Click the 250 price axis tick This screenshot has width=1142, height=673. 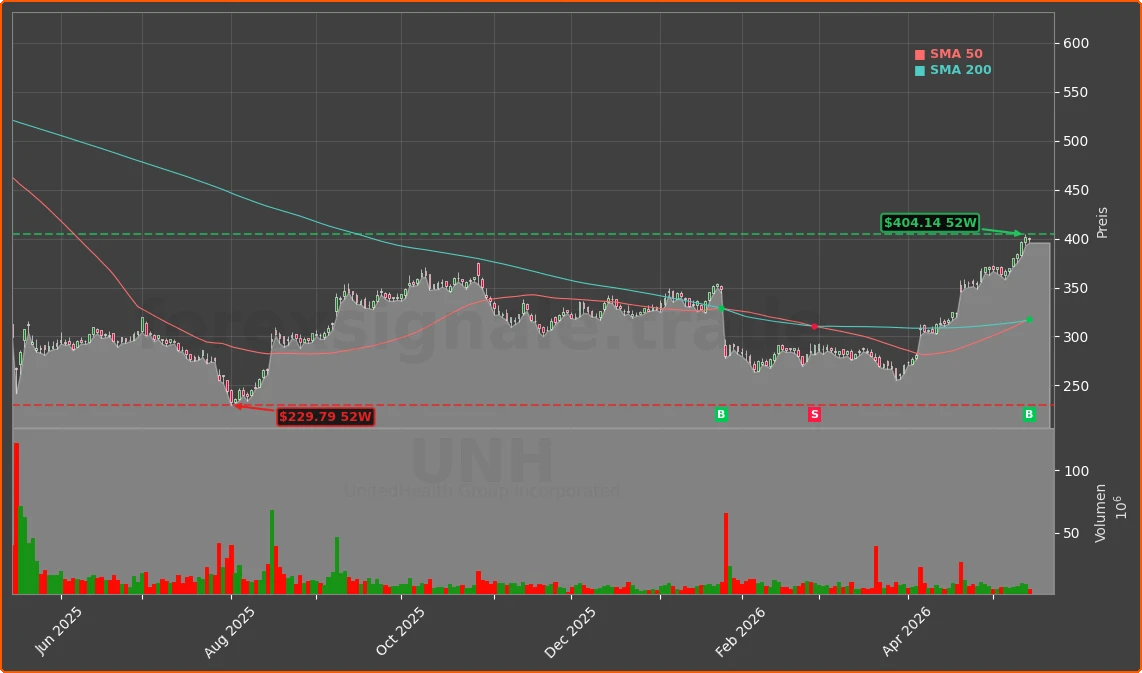coord(1076,386)
